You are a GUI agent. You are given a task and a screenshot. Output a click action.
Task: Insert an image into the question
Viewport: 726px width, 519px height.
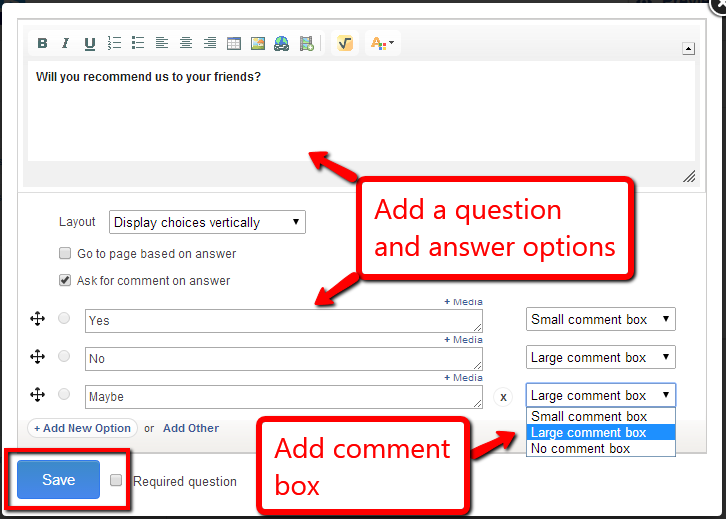(x=258, y=43)
